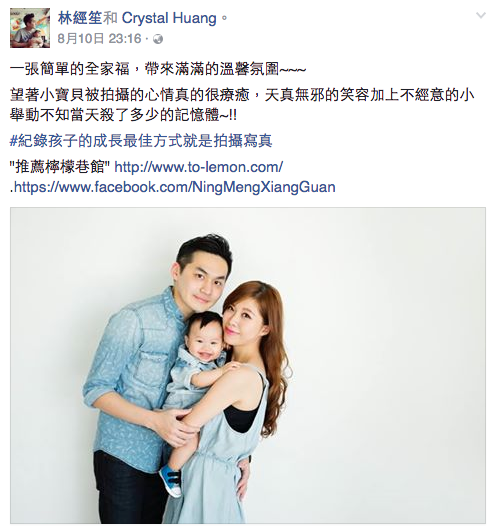Click the woman's long brown hair
The image size is (496, 530).
point(270,338)
